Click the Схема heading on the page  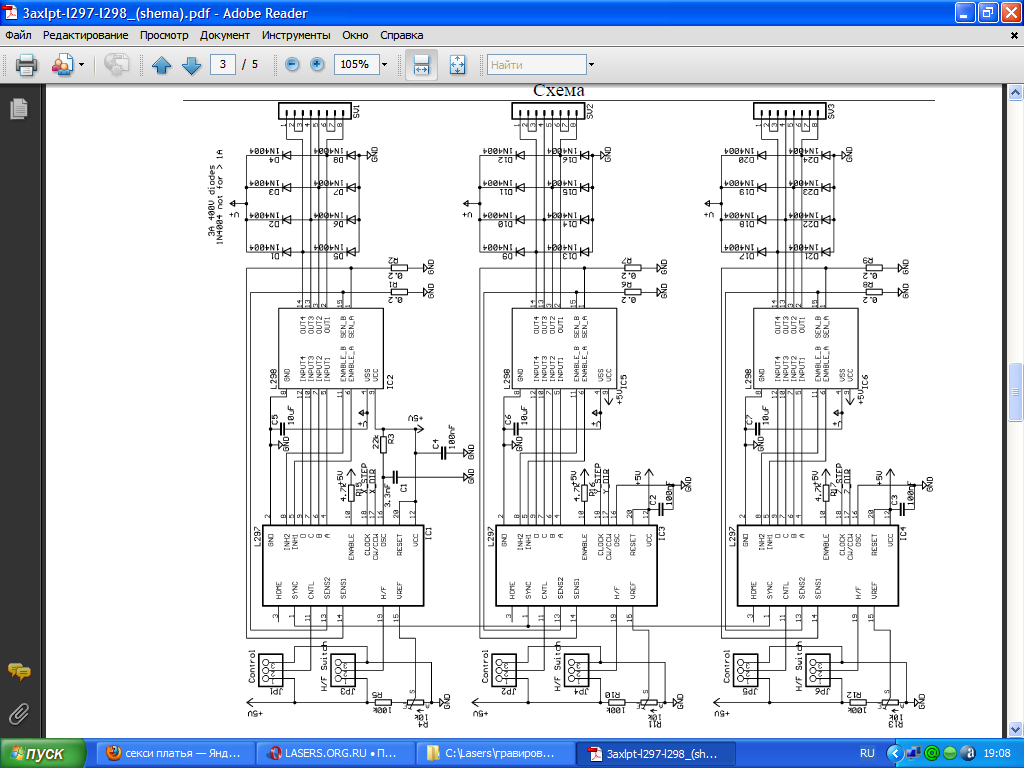click(558, 91)
